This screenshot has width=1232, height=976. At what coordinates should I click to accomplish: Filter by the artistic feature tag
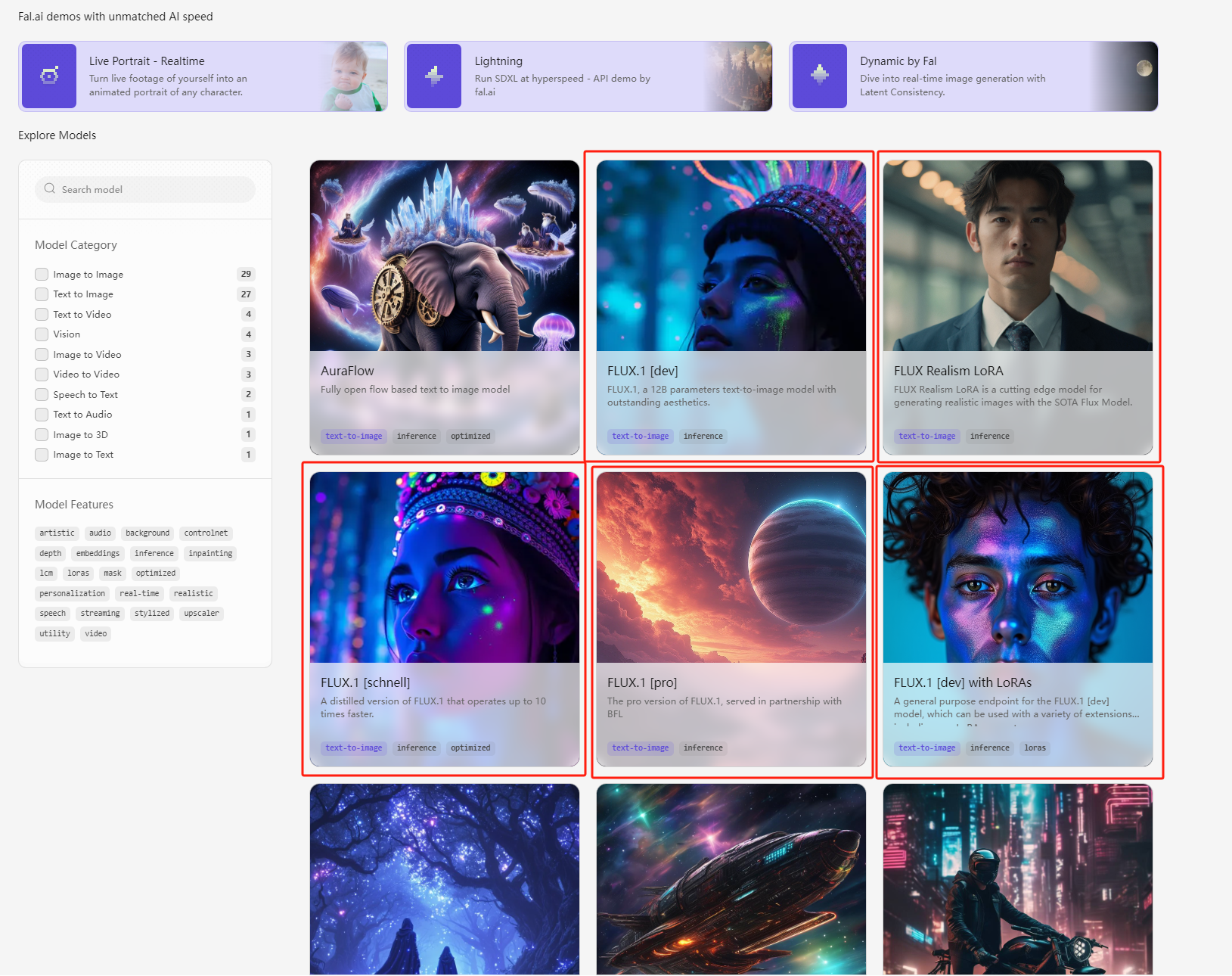click(x=57, y=533)
